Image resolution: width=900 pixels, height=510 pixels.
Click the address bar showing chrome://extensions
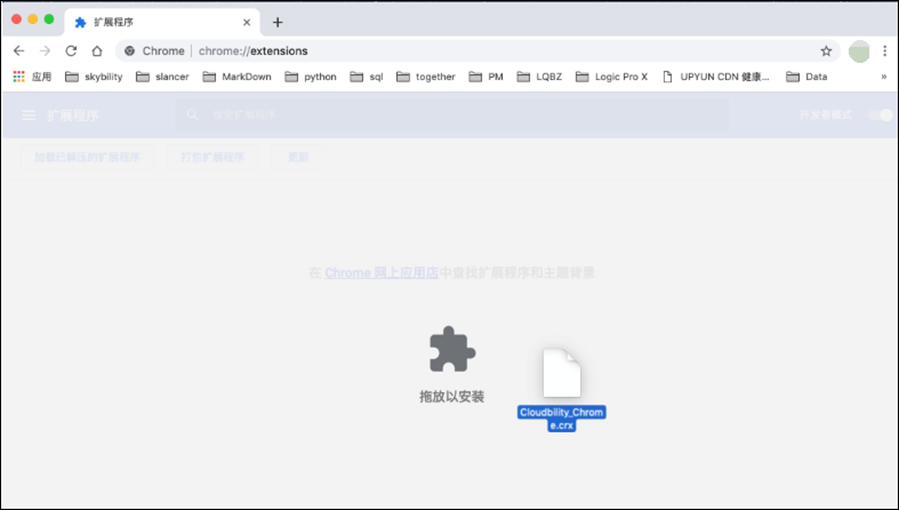pos(450,51)
